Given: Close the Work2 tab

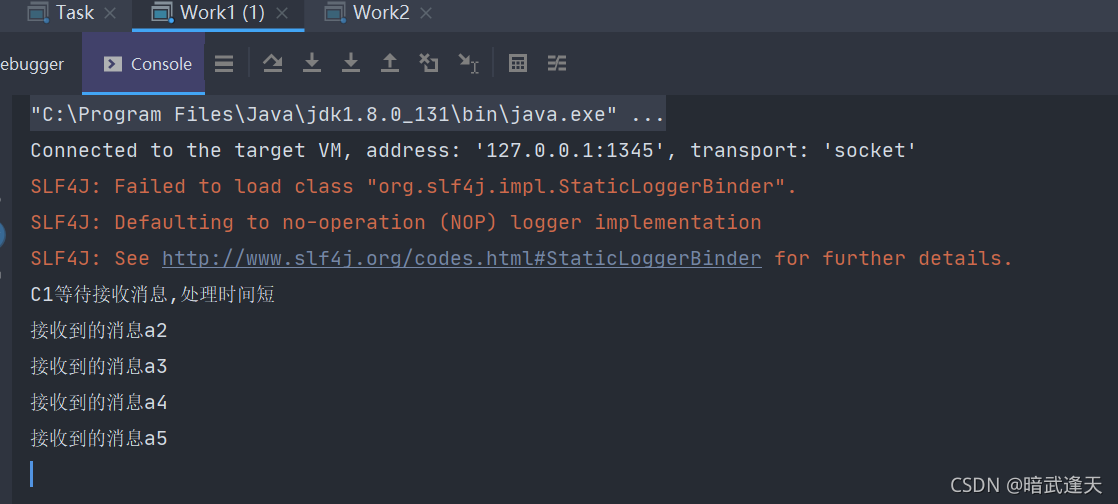Looking at the screenshot, I should (x=426, y=13).
